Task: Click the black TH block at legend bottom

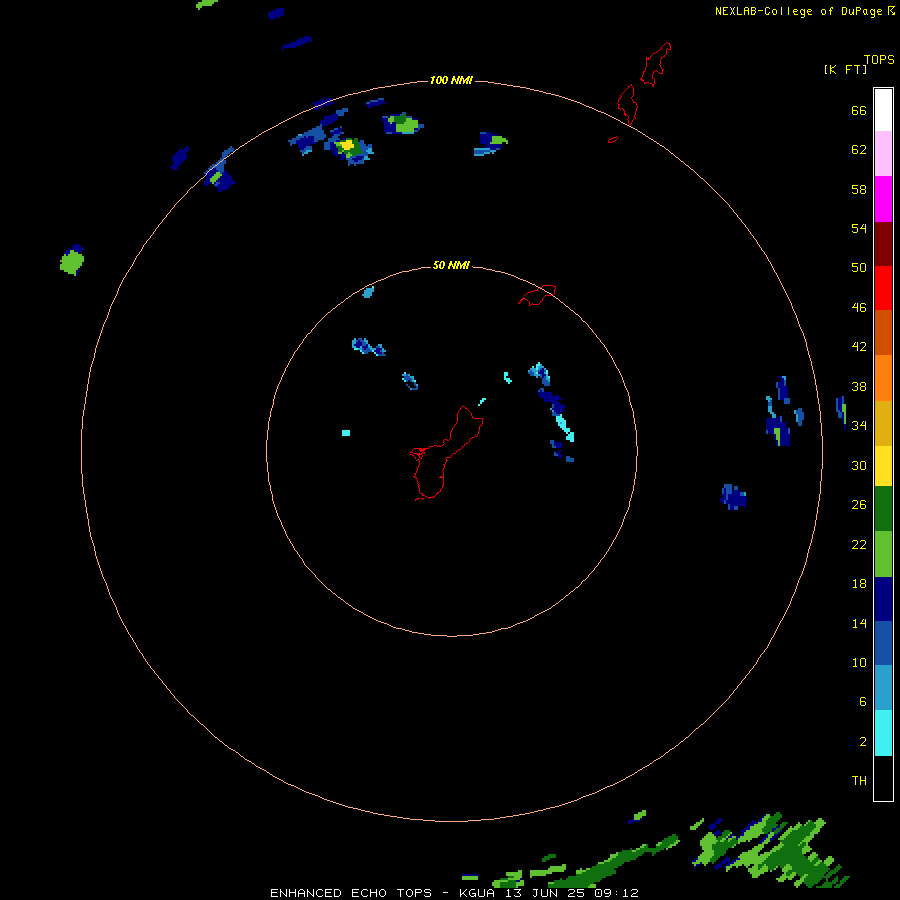Action: [883, 778]
